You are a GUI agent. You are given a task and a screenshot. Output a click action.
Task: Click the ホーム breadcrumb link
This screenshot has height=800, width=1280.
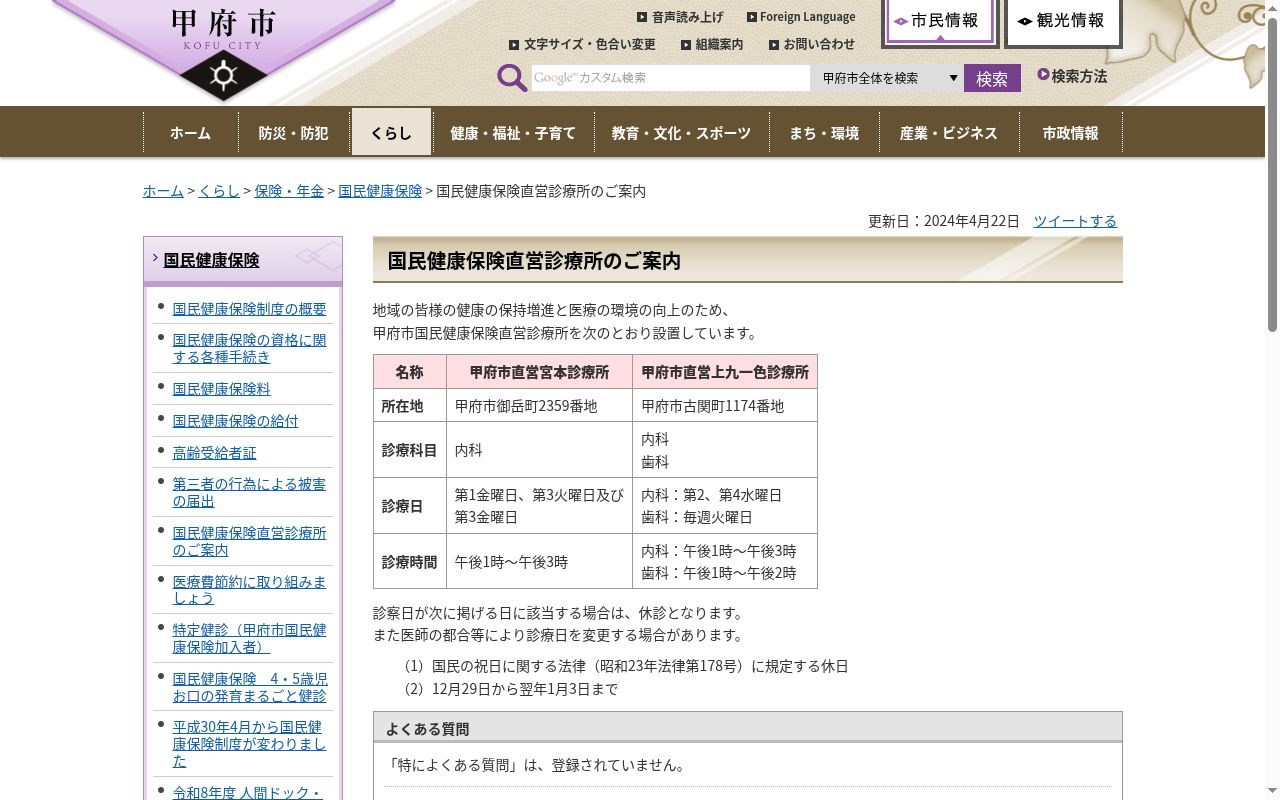pos(163,191)
